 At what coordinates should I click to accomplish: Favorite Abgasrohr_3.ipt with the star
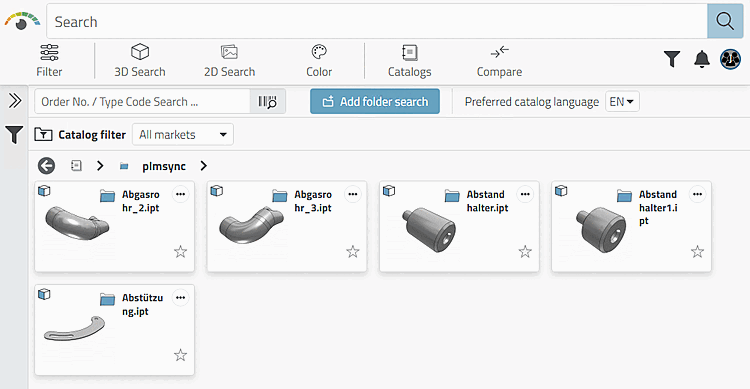(x=353, y=252)
